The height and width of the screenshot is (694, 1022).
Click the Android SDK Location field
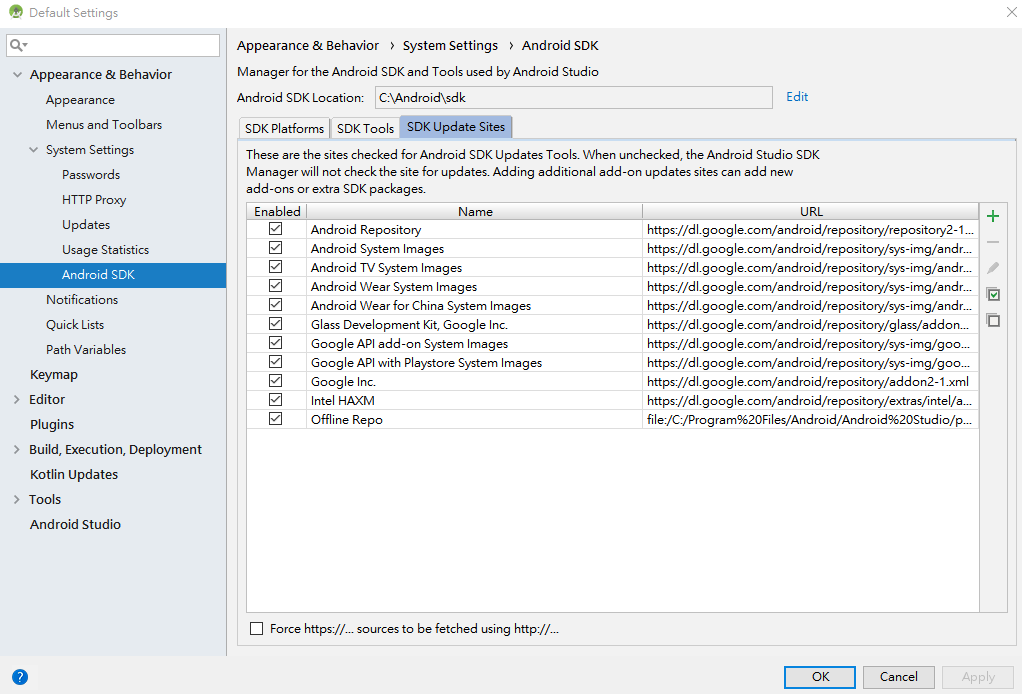pyautogui.click(x=574, y=98)
